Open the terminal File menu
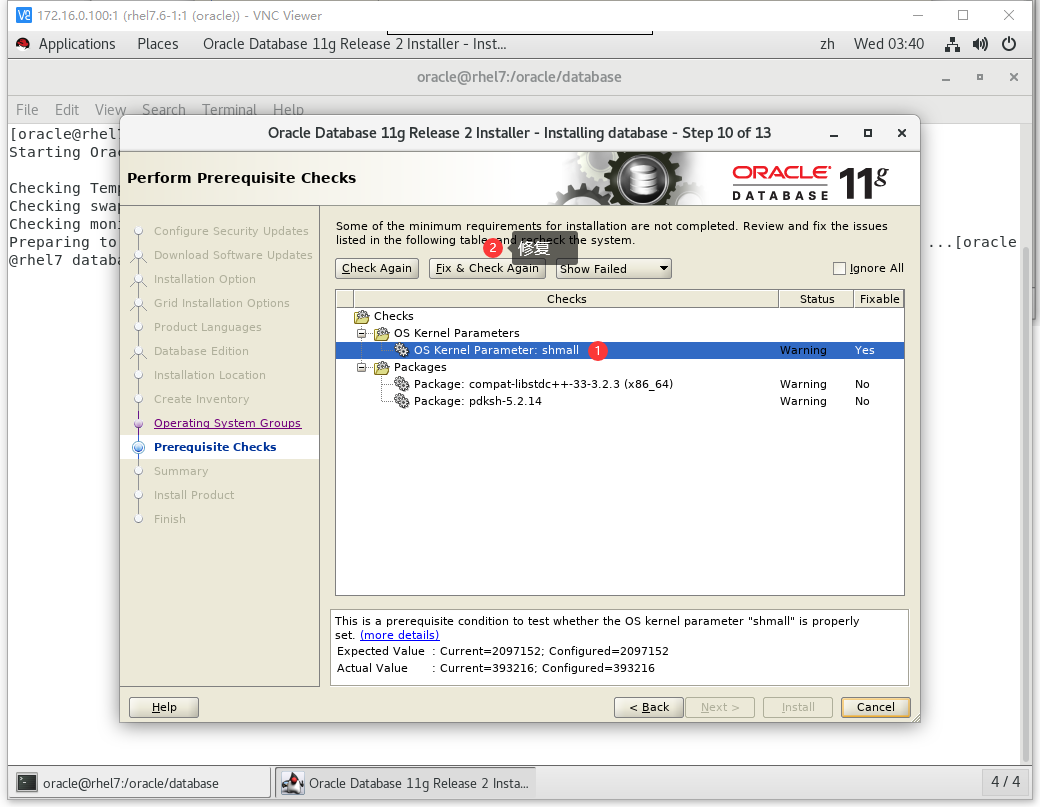Viewport: 1040px width, 807px height. (27, 109)
